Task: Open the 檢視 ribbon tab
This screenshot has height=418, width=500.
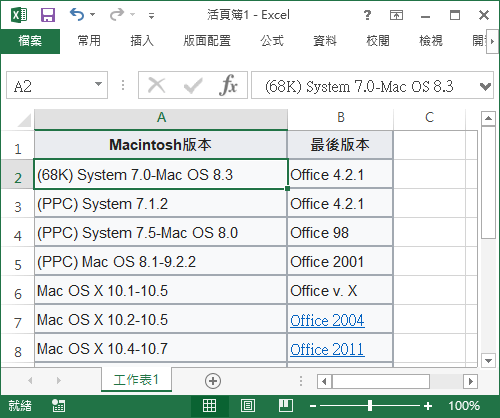Action: 431,41
